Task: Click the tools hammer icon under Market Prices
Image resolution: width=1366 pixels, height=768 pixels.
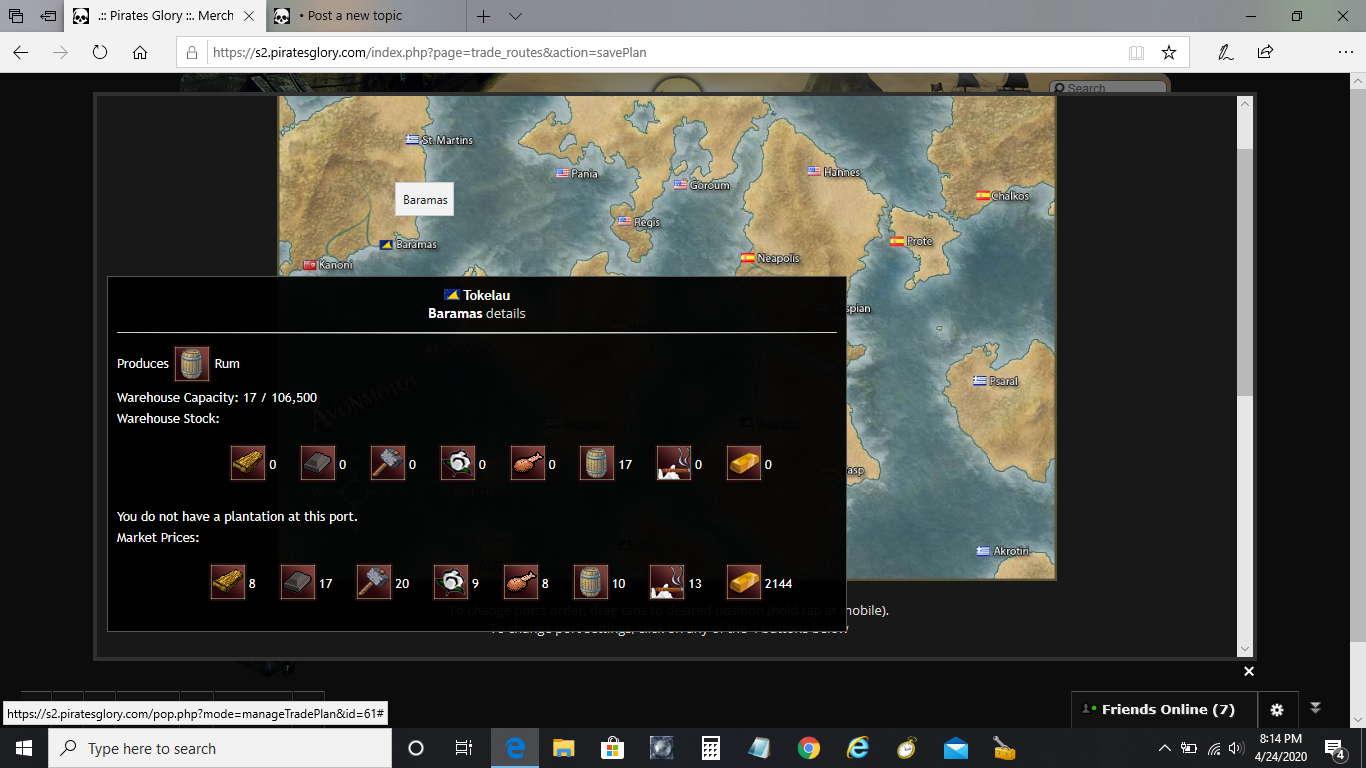Action: click(374, 582)
